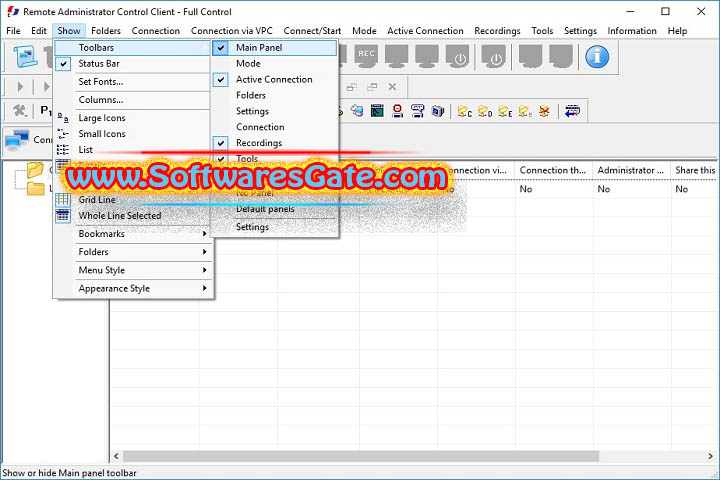Image resolution: width=720 pixels, height=480 pixels.
Task: Click the monitor power icon left of info divider group
Action: [494, 56]
